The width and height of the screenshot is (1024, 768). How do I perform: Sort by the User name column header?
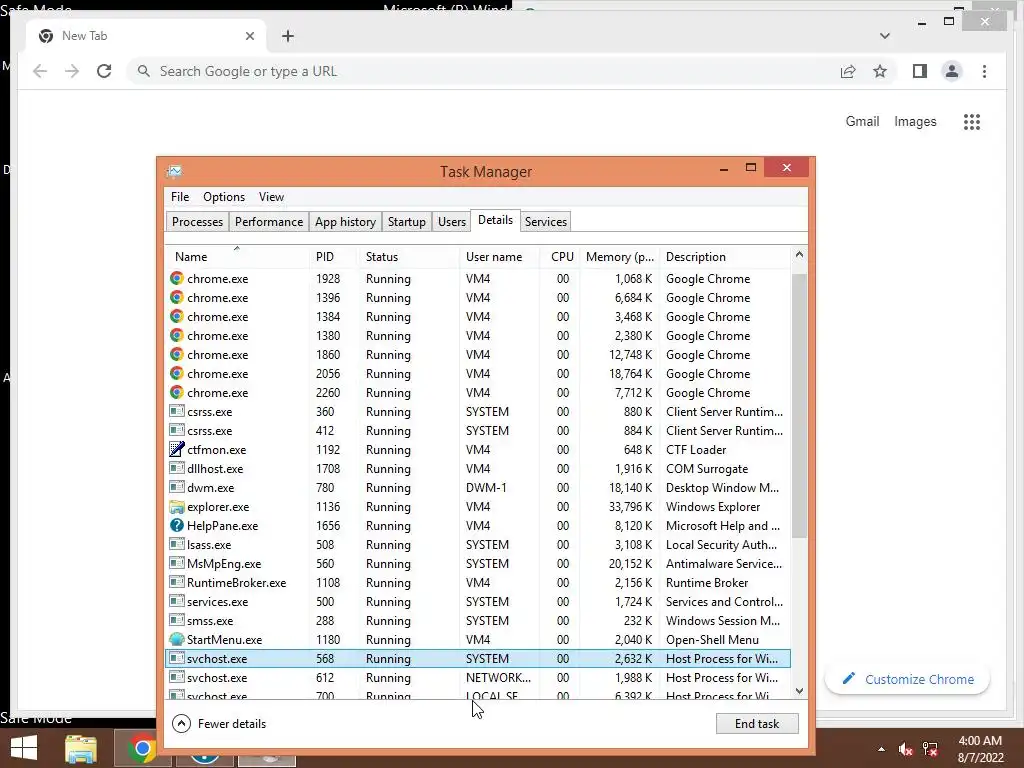[500, 257]
